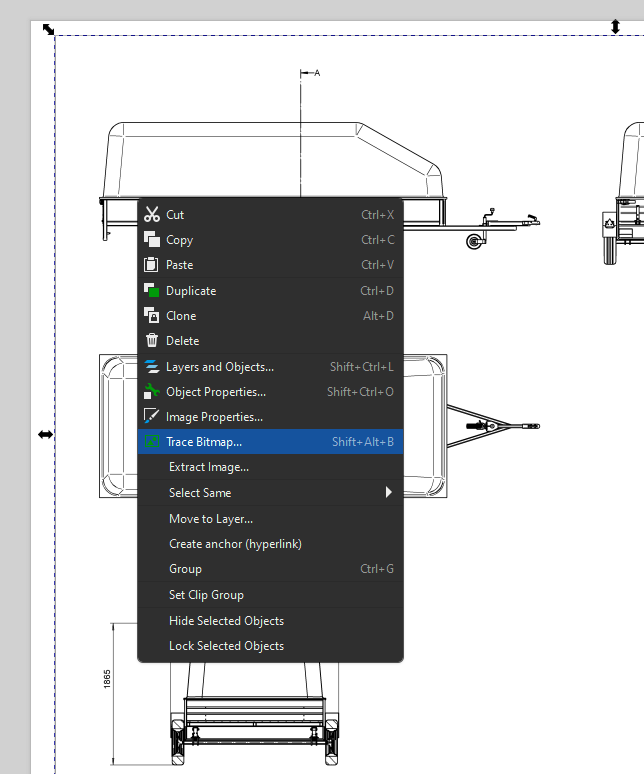Image resolution: width=644 pixels, height=774 pixels.
Task: Click the trash Delete icon
Action: [152, 341]
